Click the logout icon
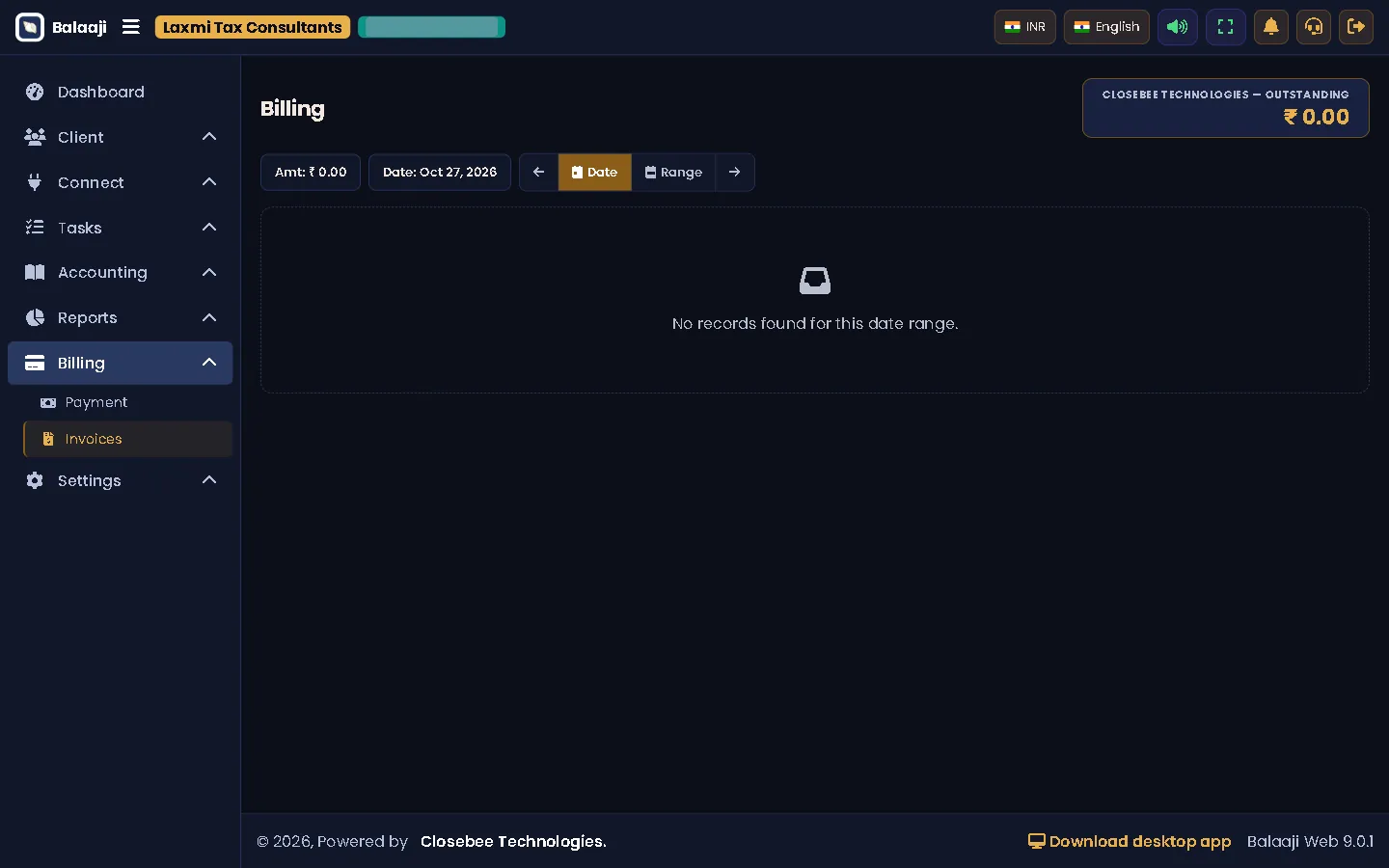 (x=1356, y=27)
